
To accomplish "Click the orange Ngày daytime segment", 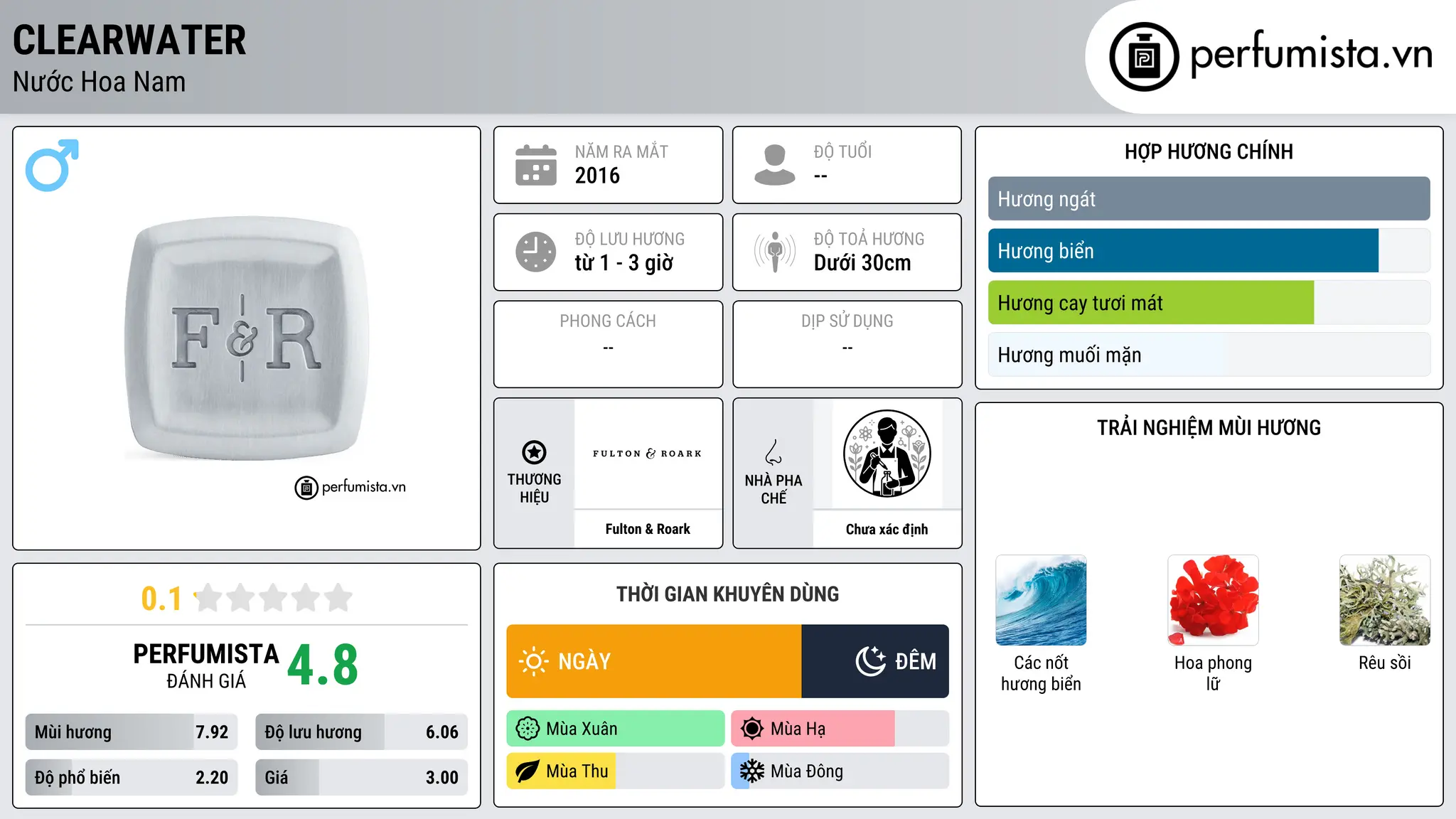I will (654, 661).
